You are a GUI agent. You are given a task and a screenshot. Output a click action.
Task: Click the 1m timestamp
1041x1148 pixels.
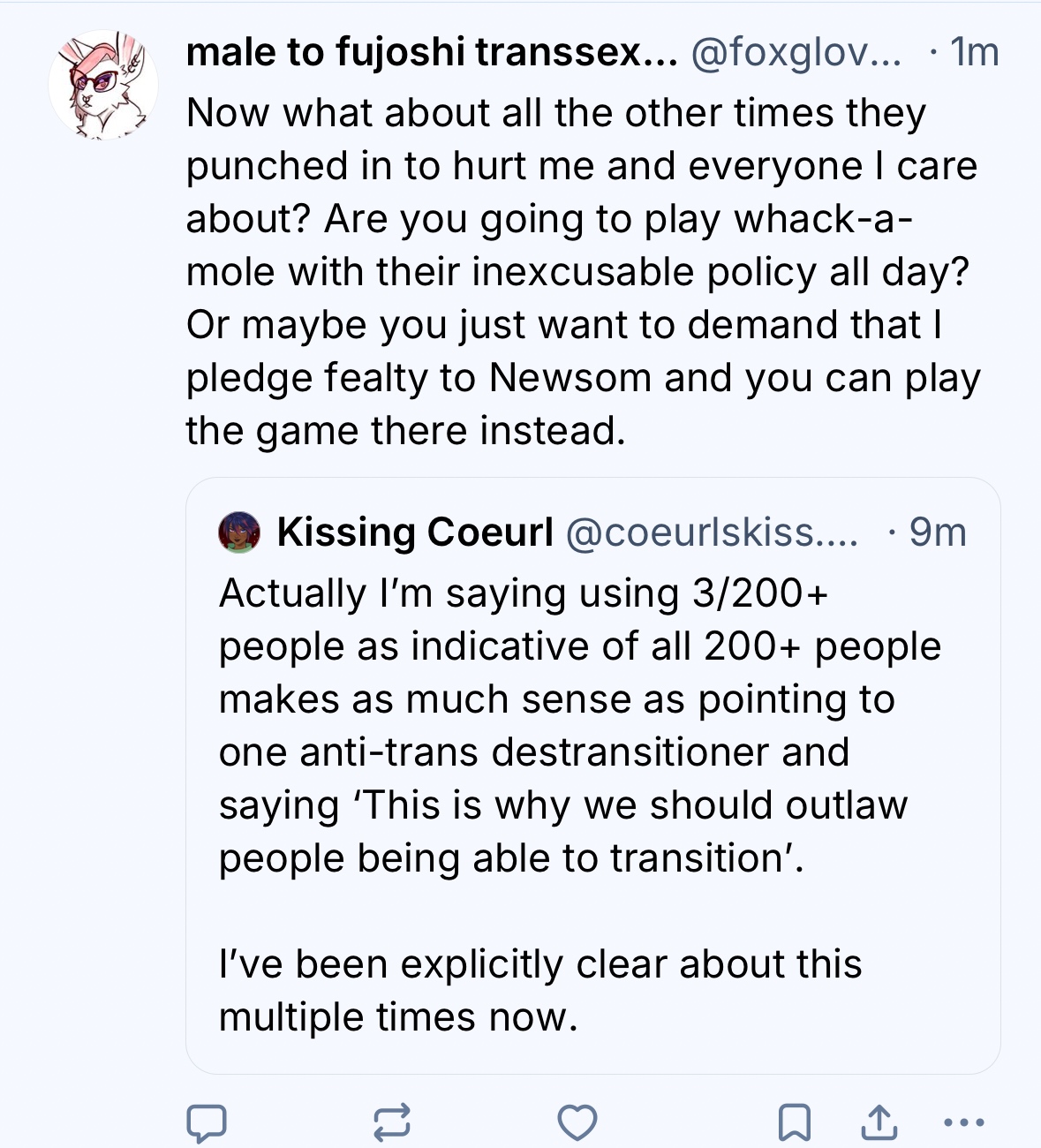pos(973,53)
